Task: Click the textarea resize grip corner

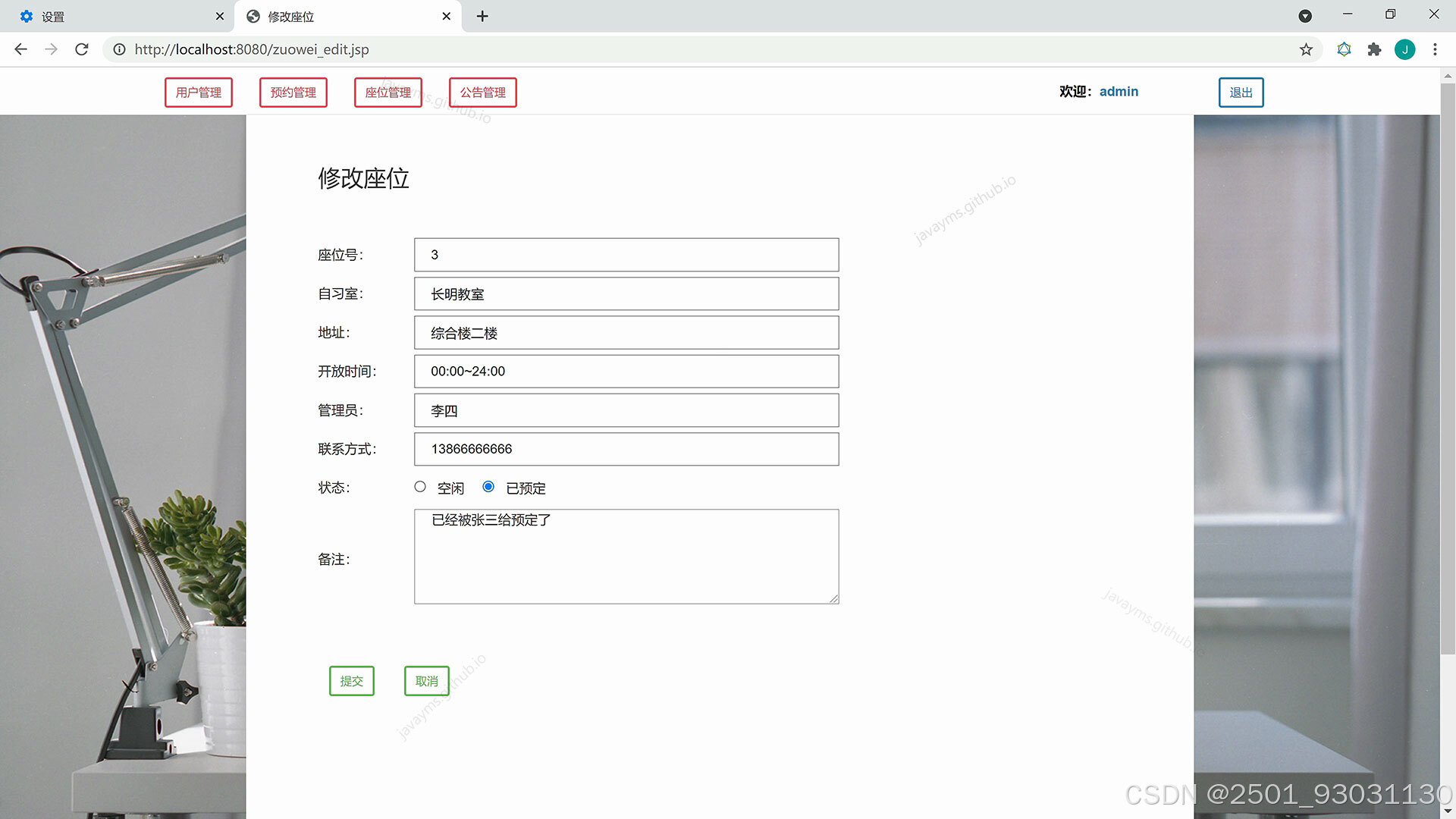Action: pyautogui.click(x=833, y=598)
